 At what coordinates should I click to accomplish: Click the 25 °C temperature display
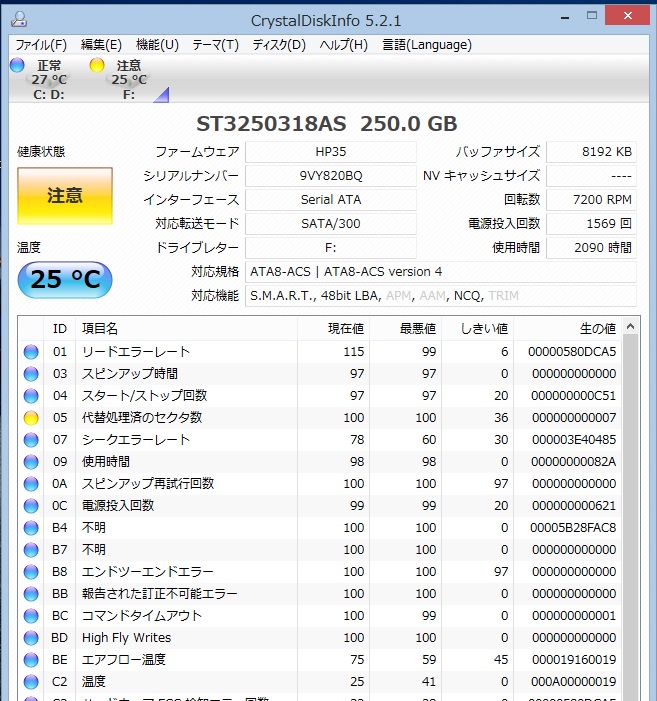(x=65, y=280)
